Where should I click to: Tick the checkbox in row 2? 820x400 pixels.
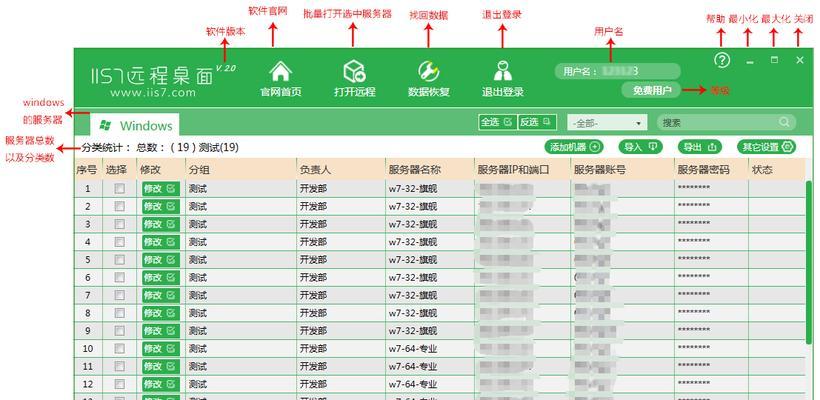pyautogui.click(x=120, y=207)
